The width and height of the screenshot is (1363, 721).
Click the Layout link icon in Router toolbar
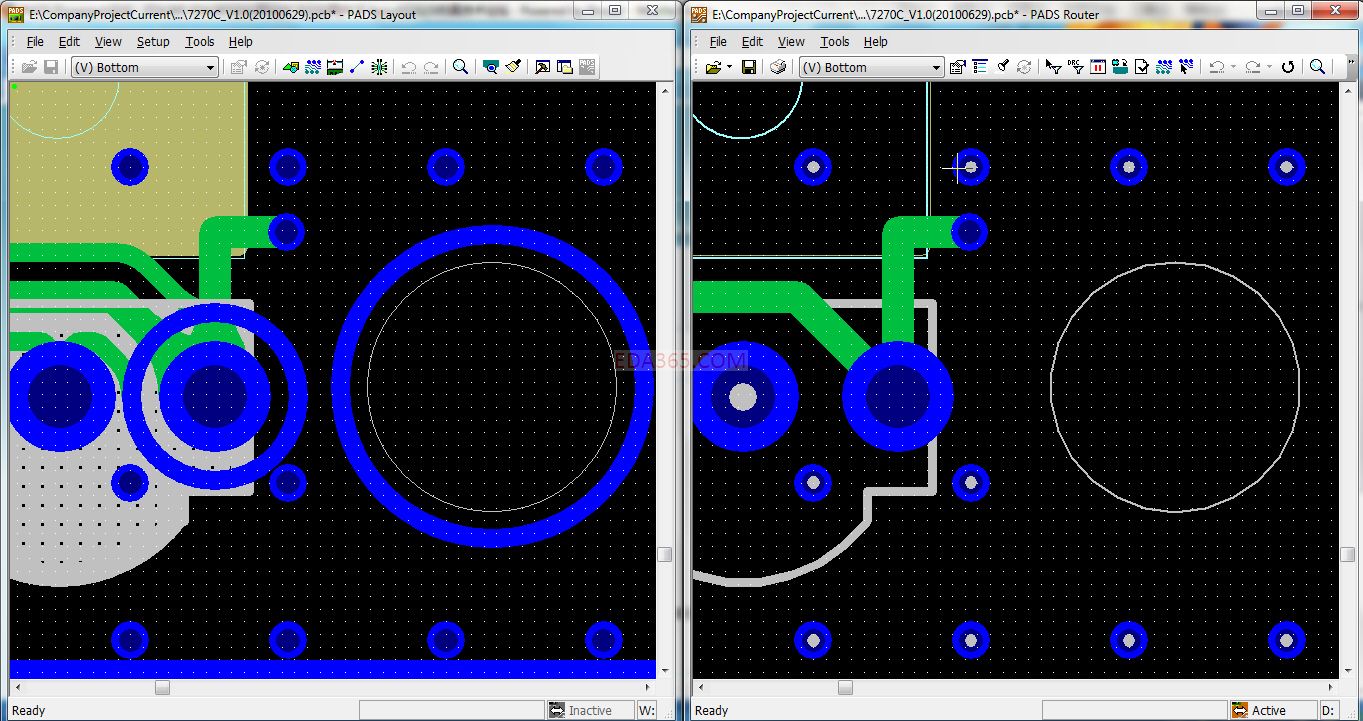pyautogui.click(x=1120, y=67)
